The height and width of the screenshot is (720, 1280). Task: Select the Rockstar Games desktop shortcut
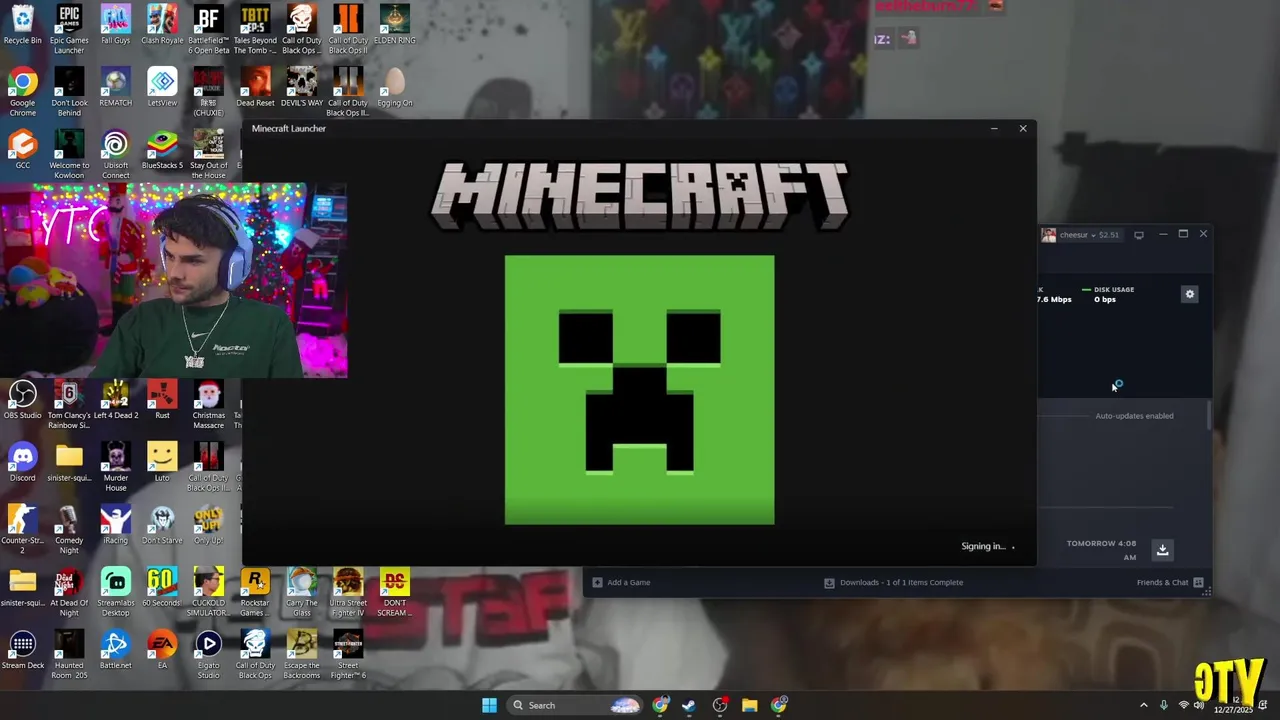255,591
